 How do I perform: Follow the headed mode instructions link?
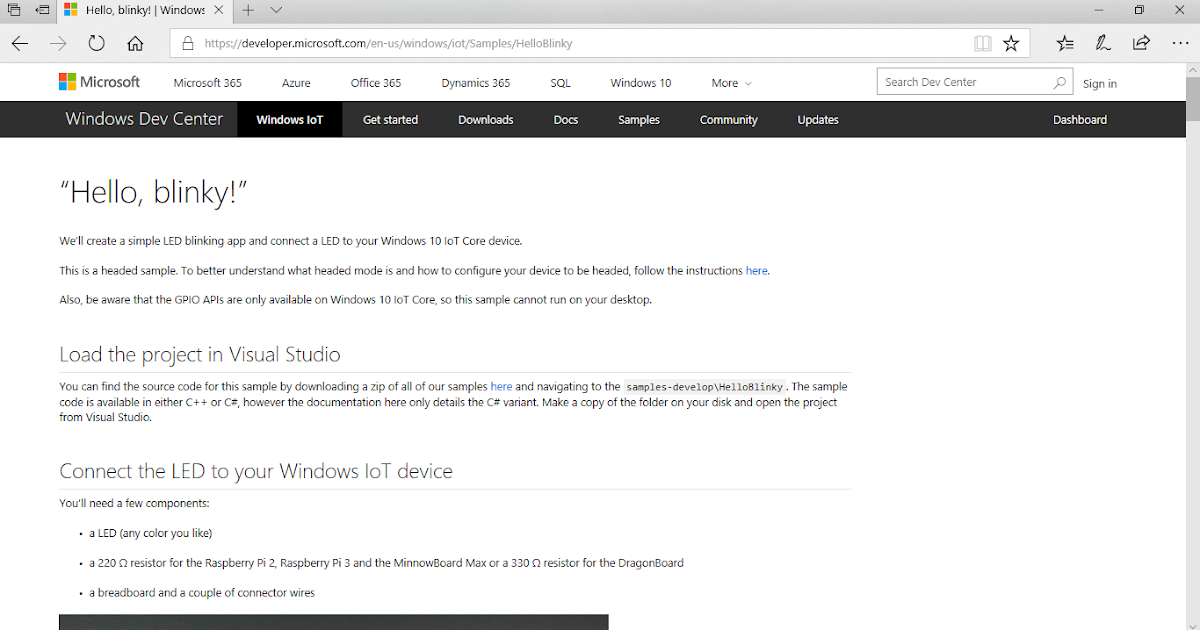[x=757, y=270]
